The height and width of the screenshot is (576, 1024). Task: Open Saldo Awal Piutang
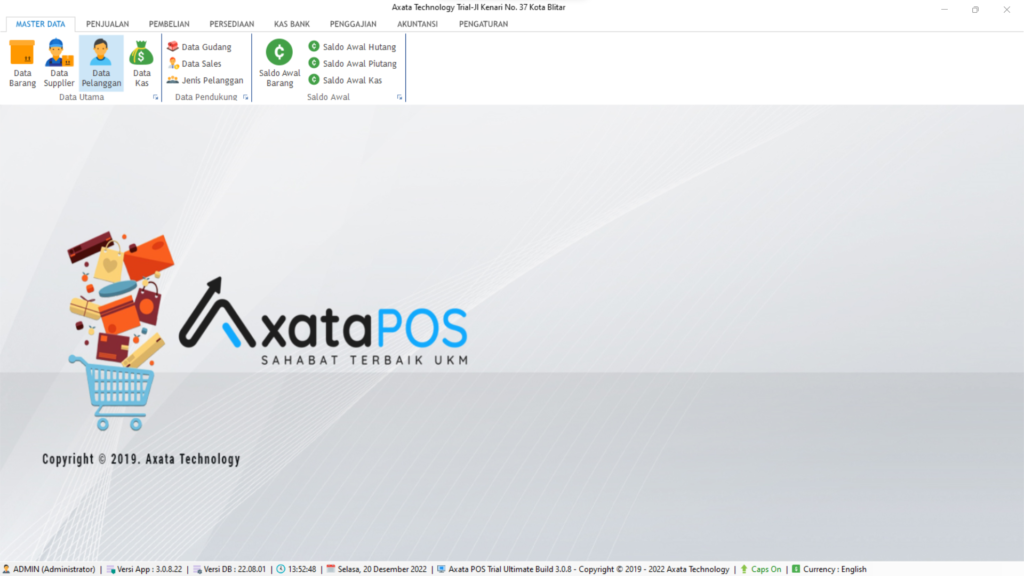coord(352,63)
